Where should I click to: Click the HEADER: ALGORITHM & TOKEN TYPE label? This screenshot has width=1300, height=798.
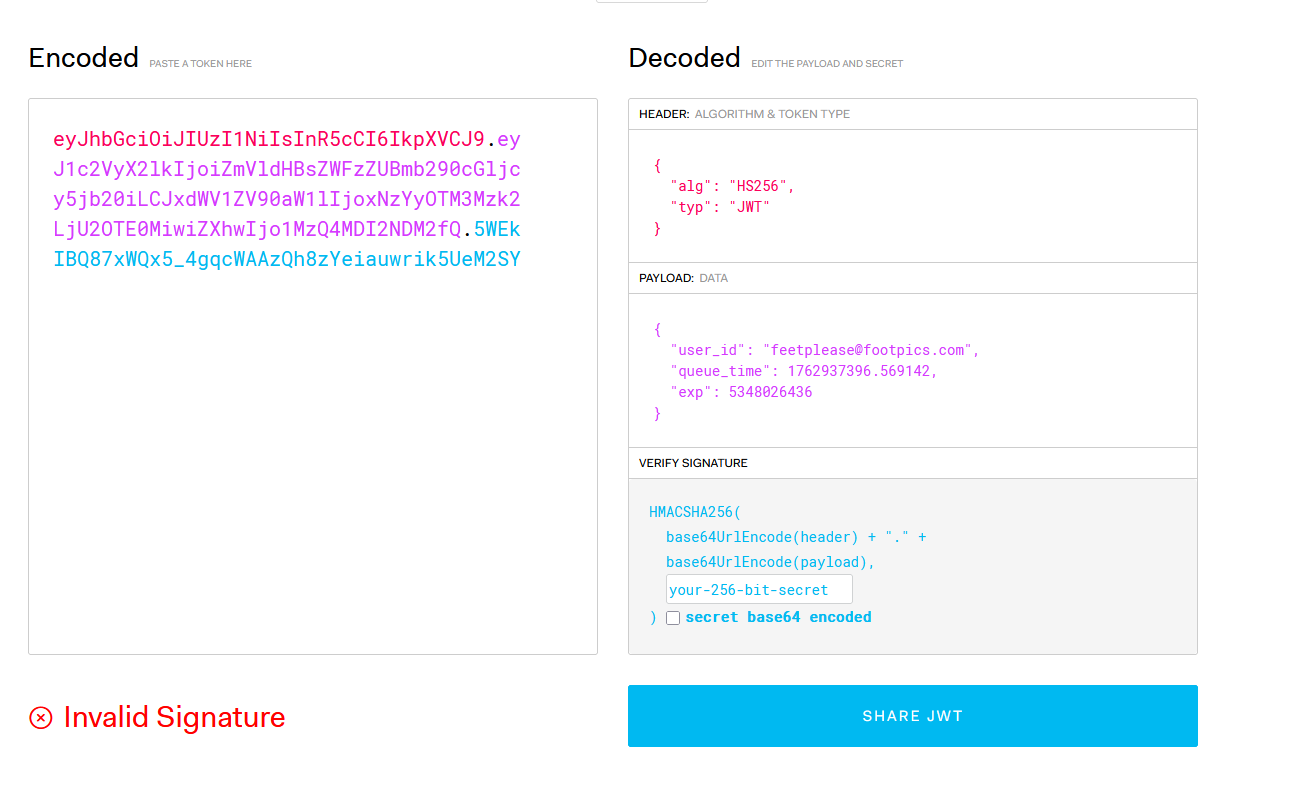point(744,114)
